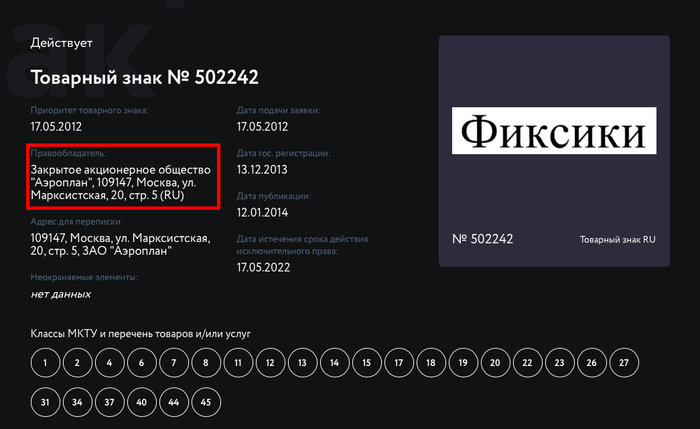
Task: Select MKTU class 26 circle
Action: click(592, 362)
